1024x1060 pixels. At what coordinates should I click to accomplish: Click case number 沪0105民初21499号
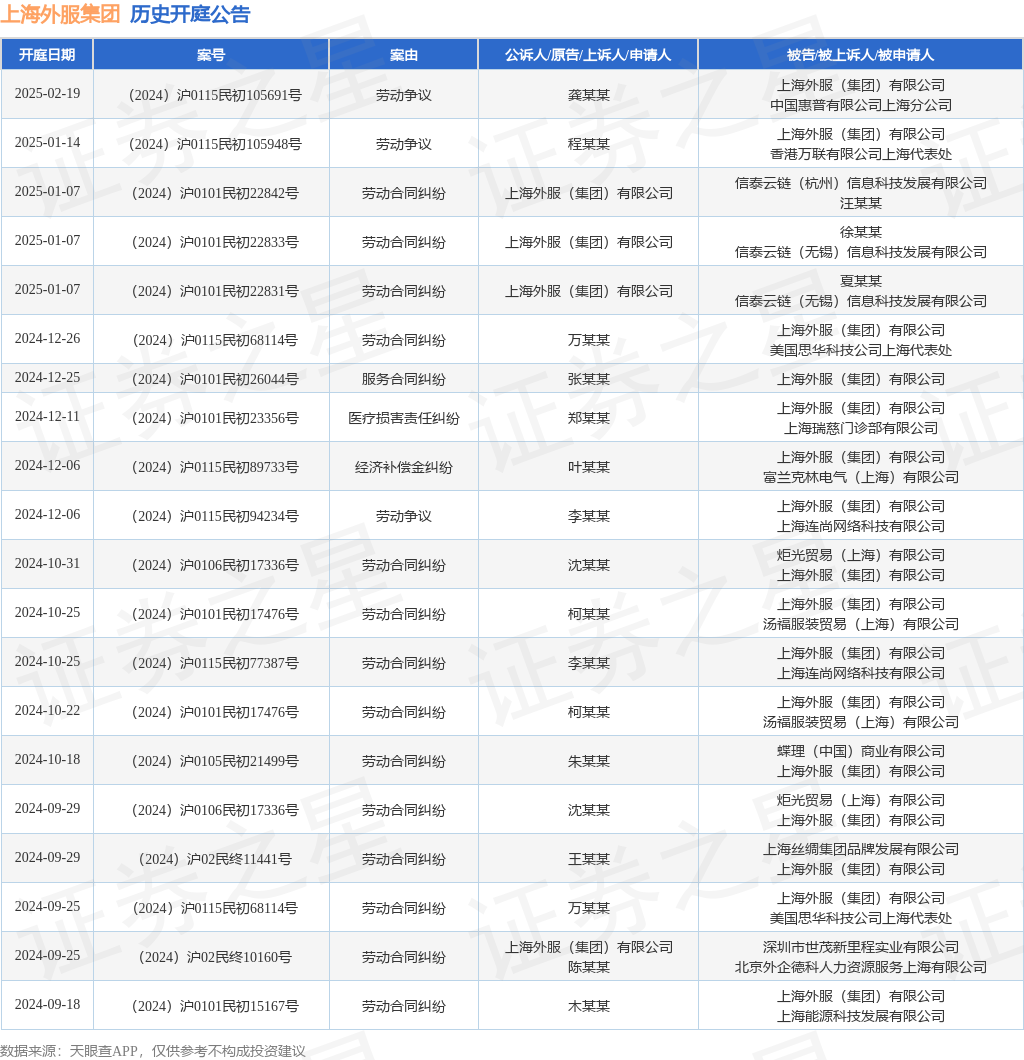[239, 761]
